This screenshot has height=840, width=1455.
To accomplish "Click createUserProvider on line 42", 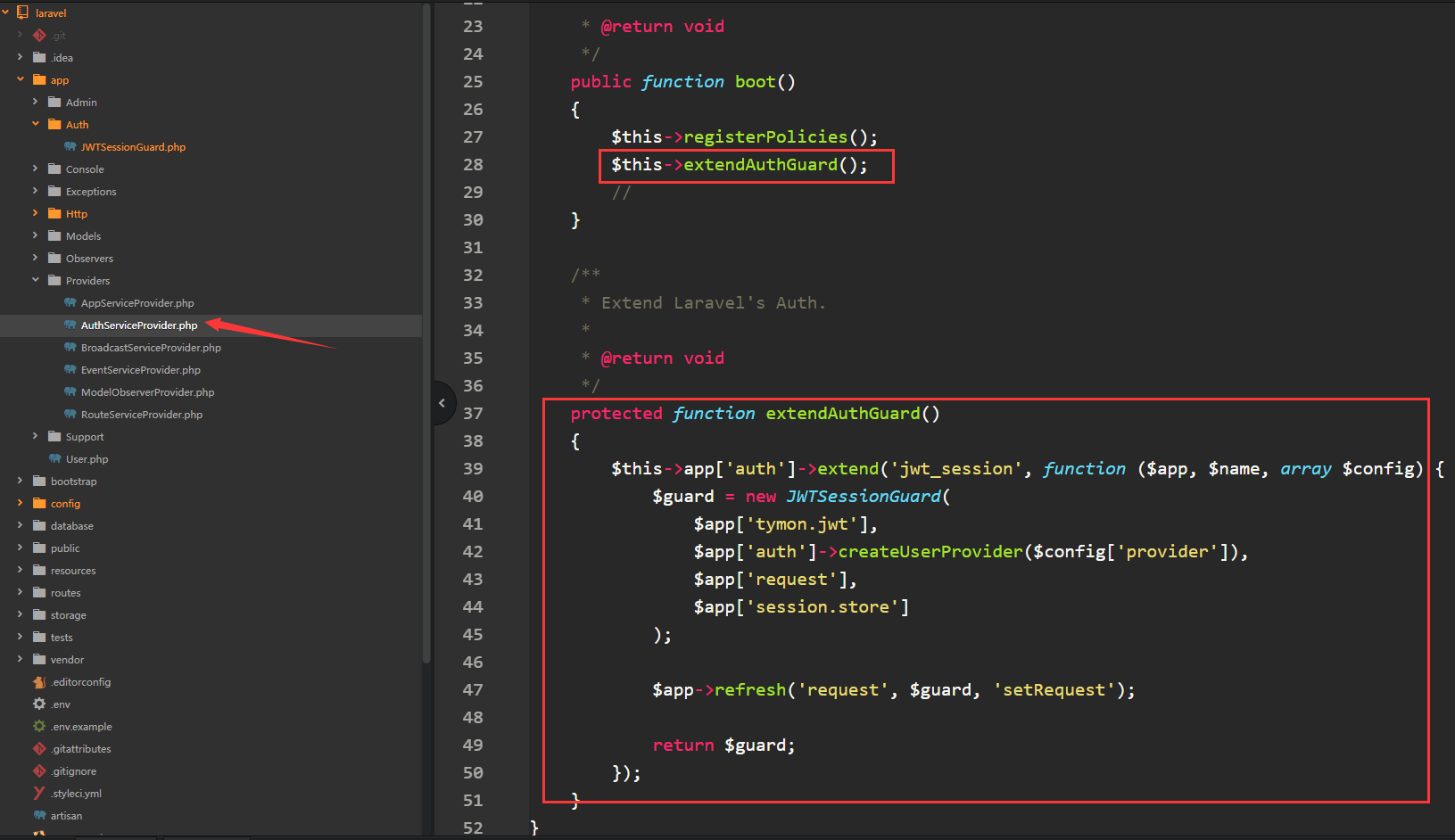I will pos(930,551).
